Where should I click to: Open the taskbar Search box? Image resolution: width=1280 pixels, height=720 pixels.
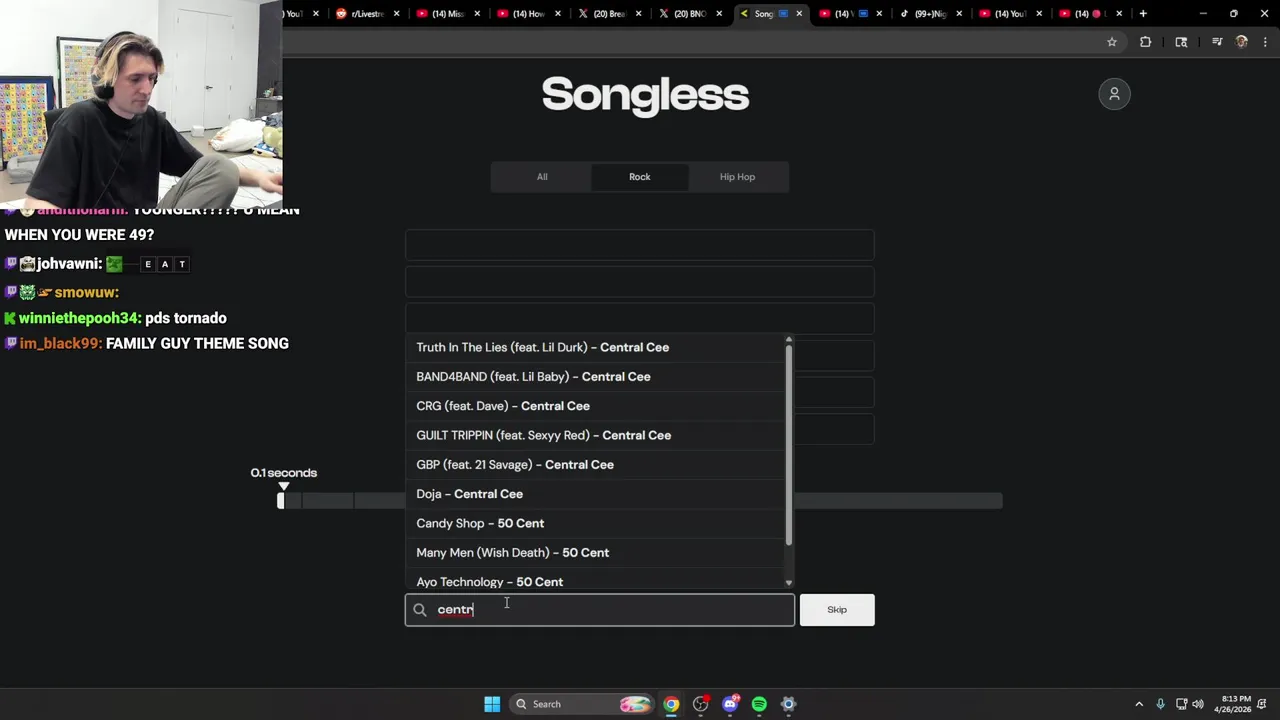(x=582, y=704)
